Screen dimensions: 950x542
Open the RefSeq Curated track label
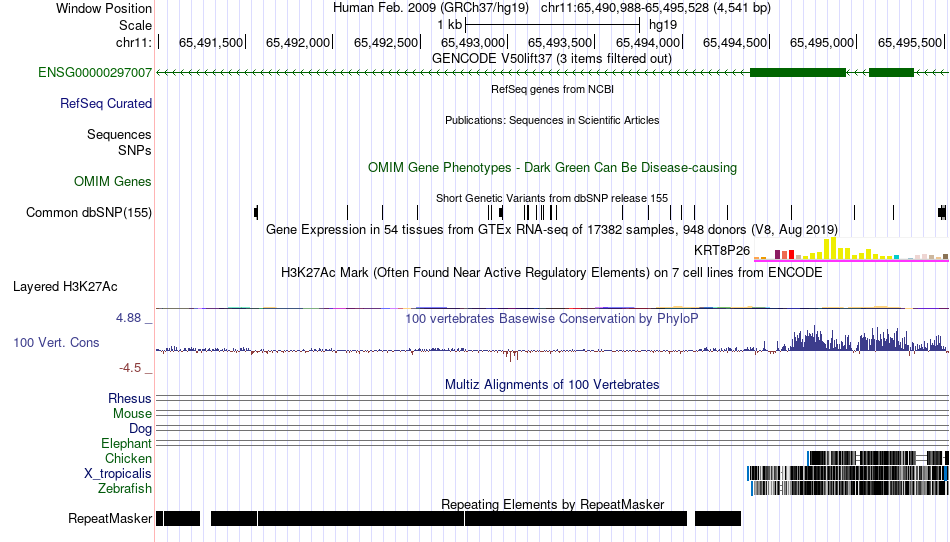(106, 104)
